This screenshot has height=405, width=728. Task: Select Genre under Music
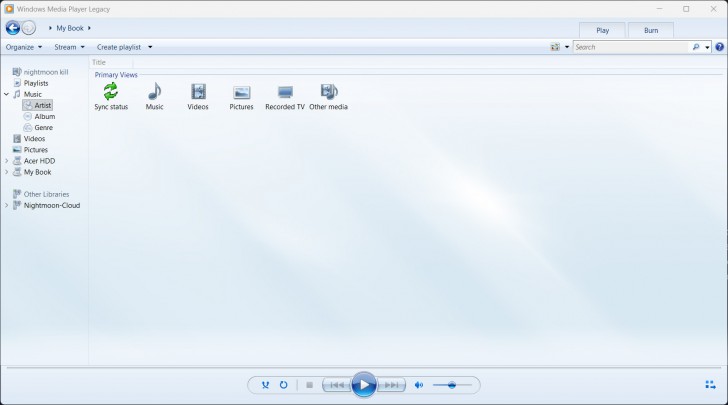(x=38, y=128)
